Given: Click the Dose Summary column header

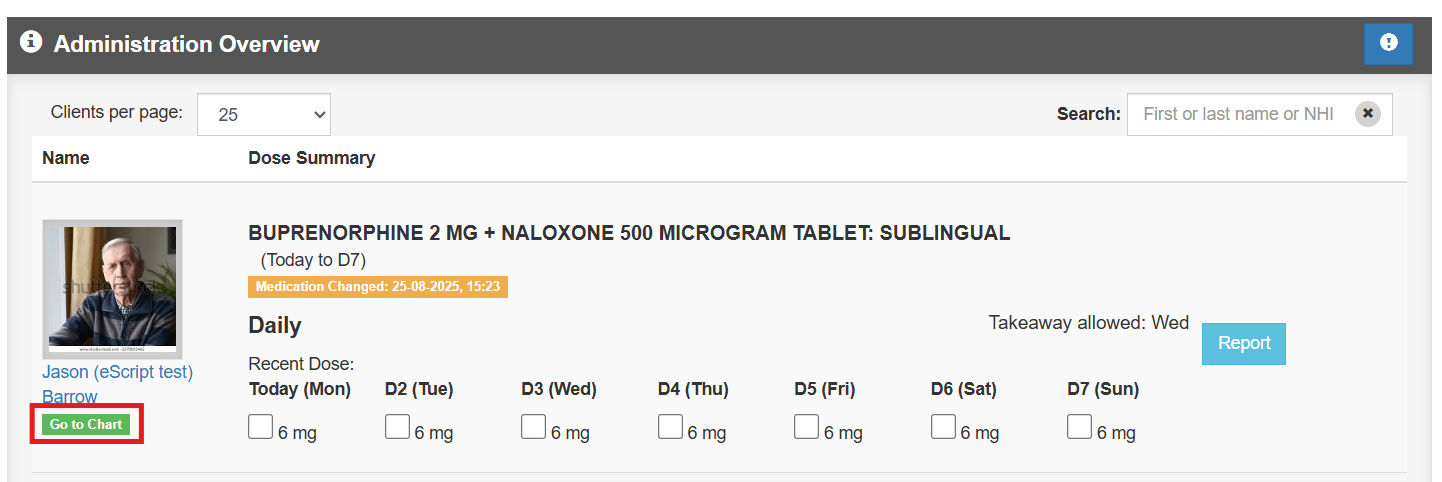Looking at the screenshot, I should (x=311, y=158).
